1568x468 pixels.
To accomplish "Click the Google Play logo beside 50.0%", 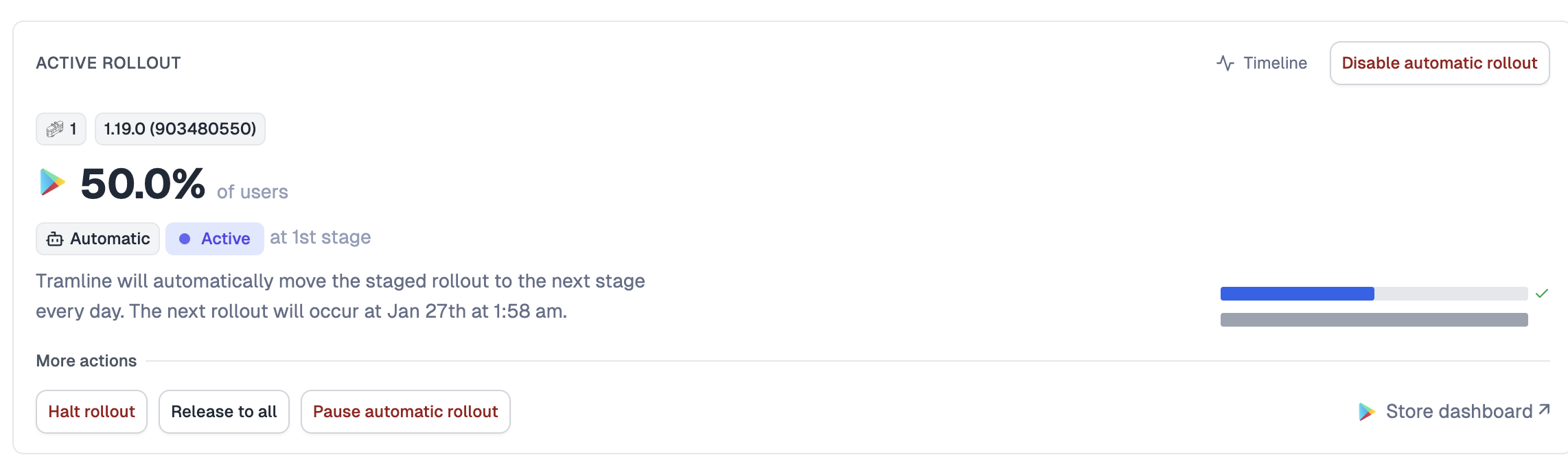I will [52, 183].
